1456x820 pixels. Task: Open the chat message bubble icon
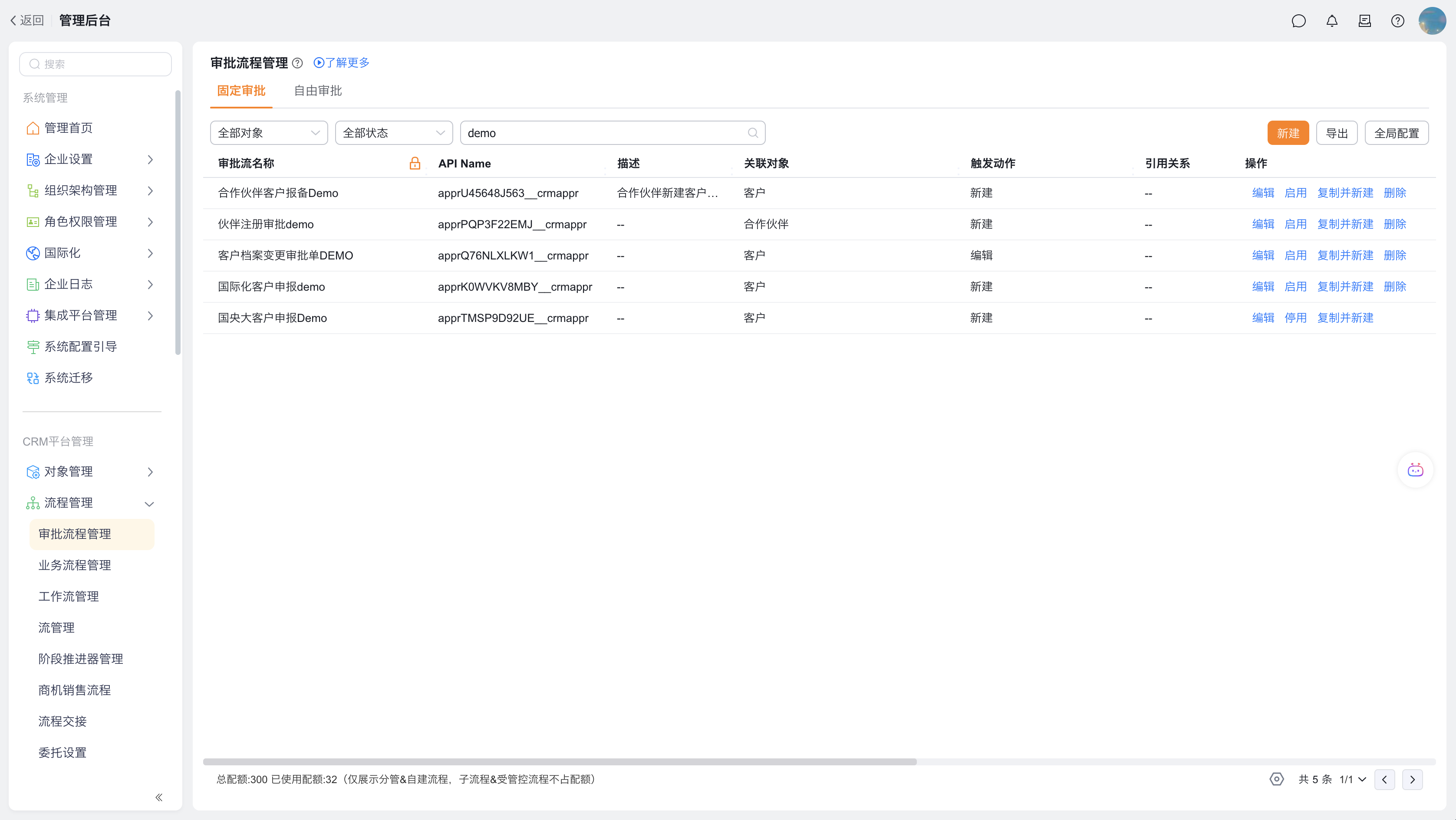[x=1298, y=21]
